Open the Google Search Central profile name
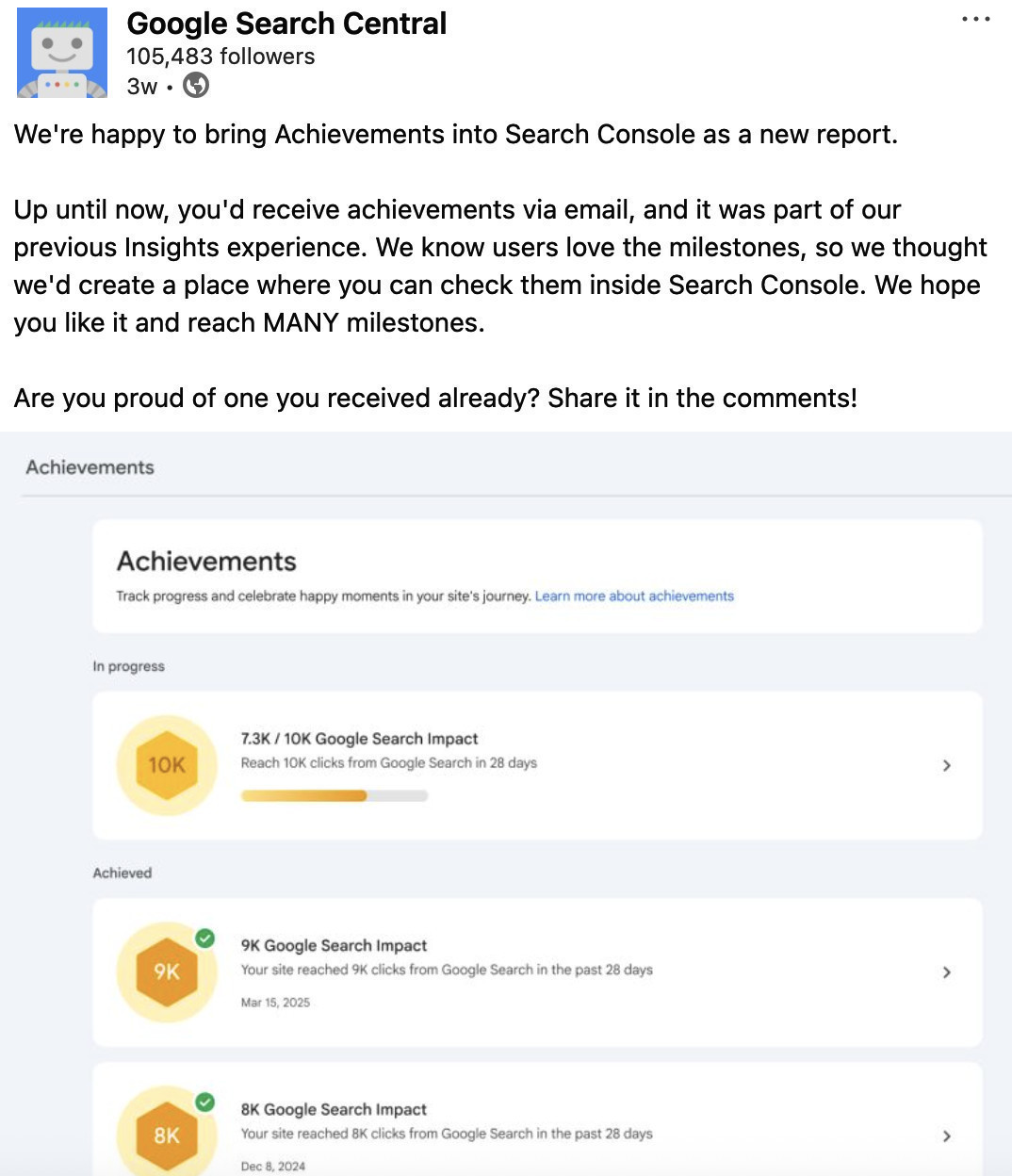This screenshot has height=1176, width=1012. pyautogui.click(x=286, y=24)
